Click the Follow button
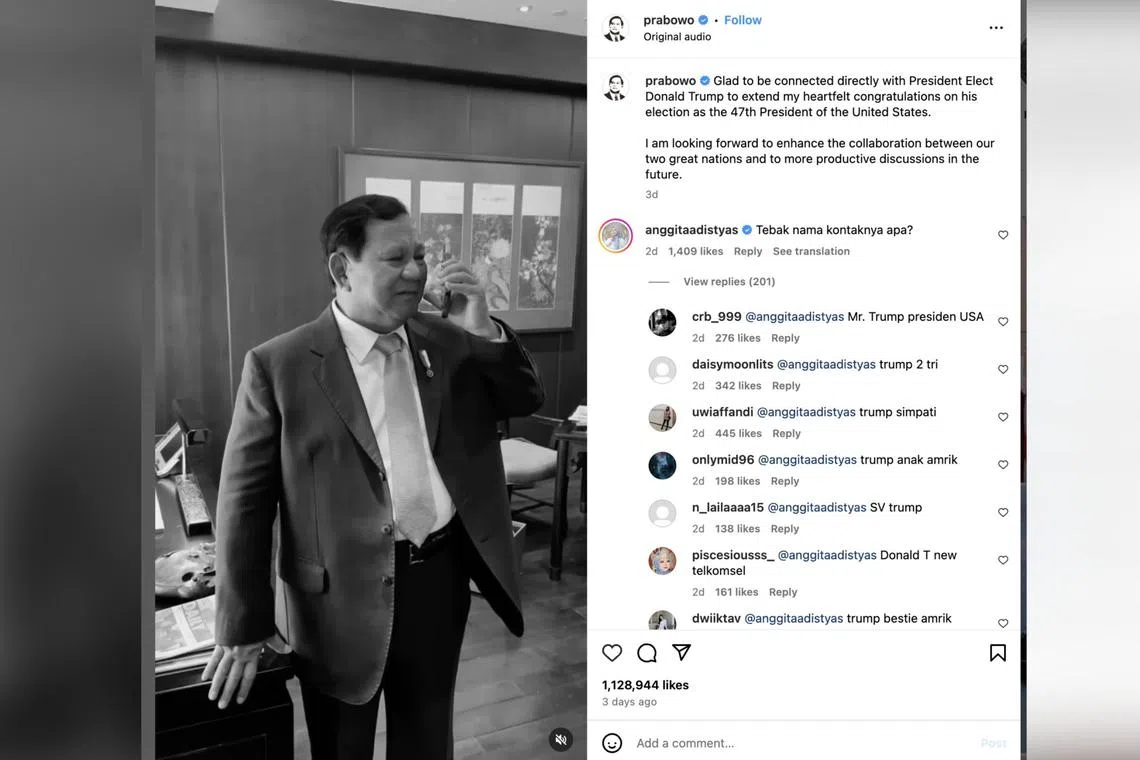Image resolution: width=1140 pixels, height=760 pixels. (742, 19)
